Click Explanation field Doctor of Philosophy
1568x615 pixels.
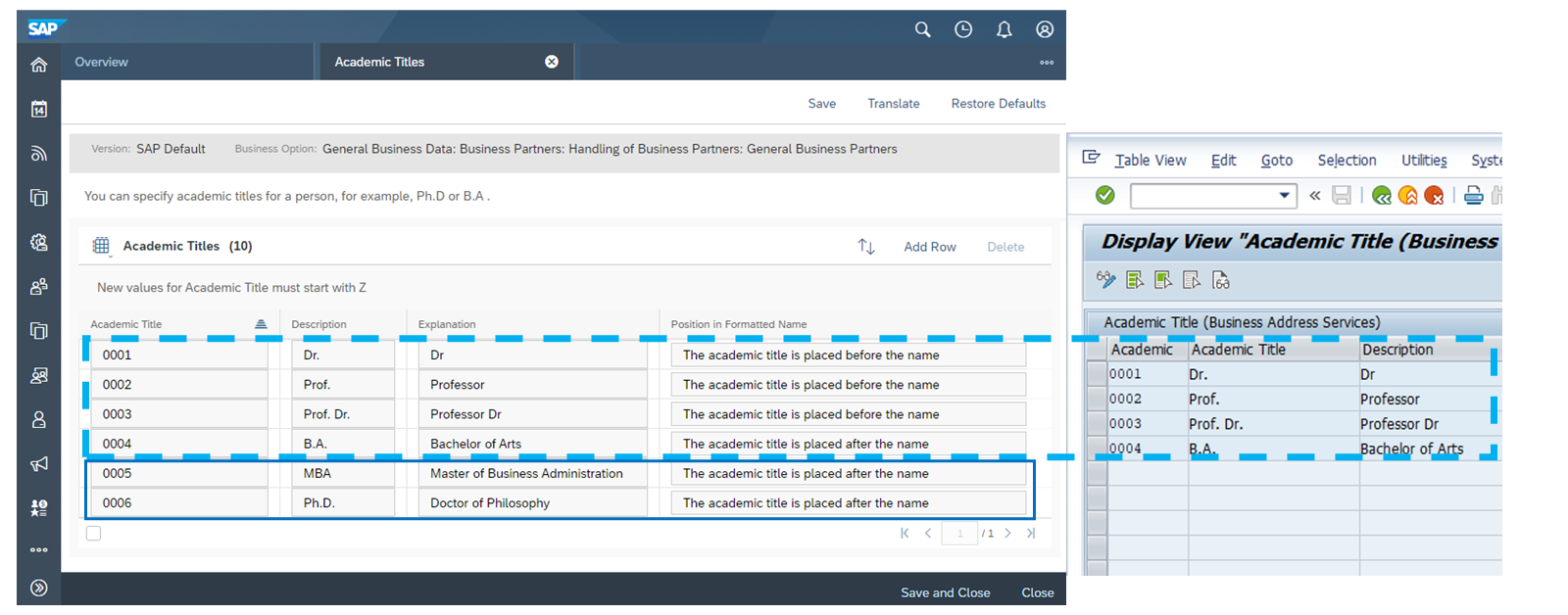[532, 503]
